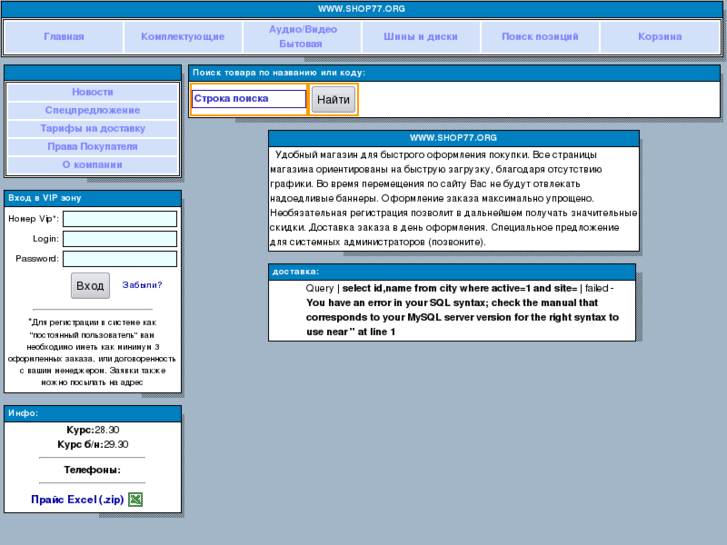Open the Главная navigation tab

click(64, 37)
